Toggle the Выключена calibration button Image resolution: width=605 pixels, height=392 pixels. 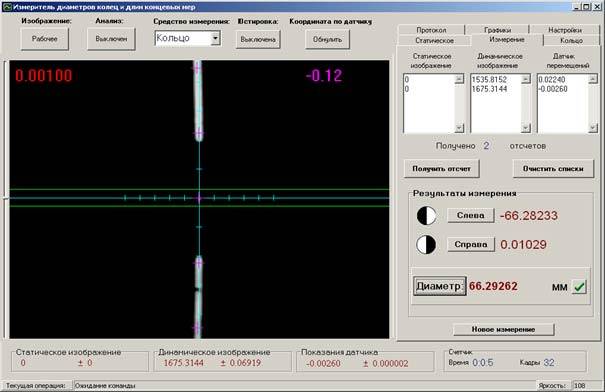258,39
